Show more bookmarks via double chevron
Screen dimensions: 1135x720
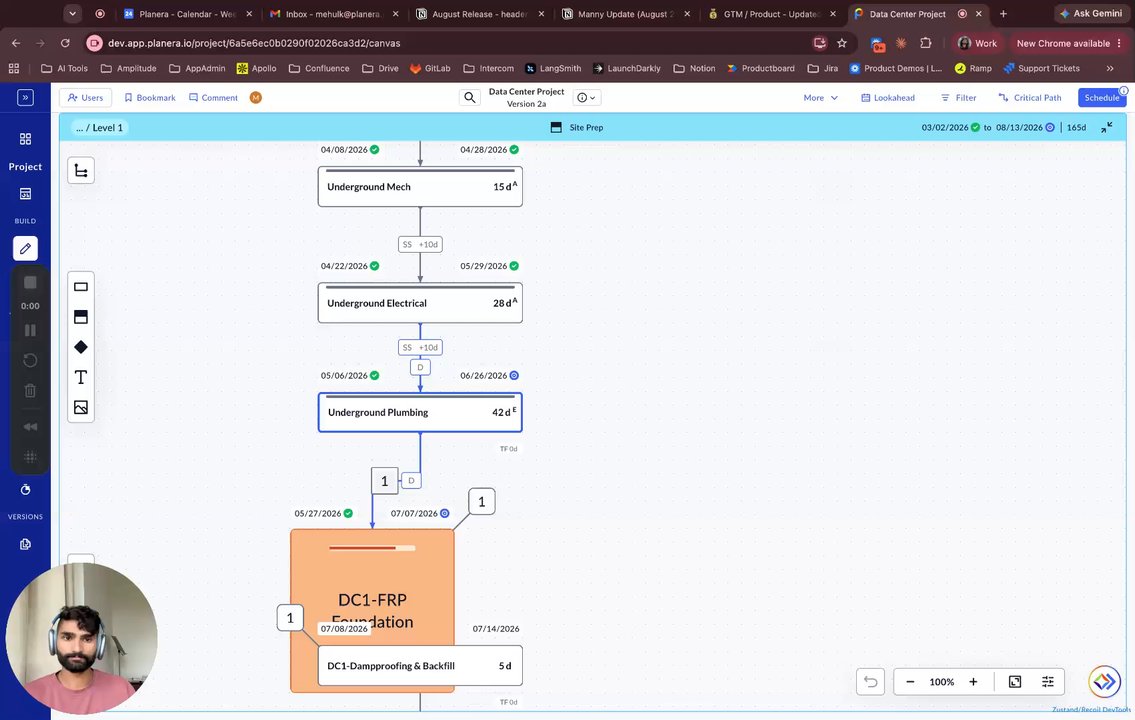1110,68
